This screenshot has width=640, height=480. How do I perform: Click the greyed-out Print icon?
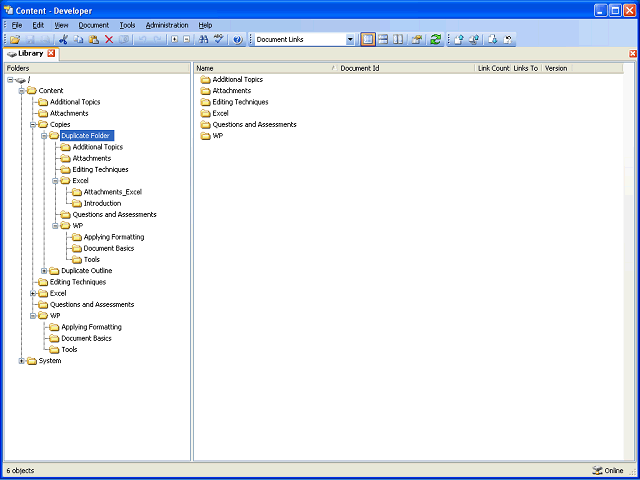45,40
